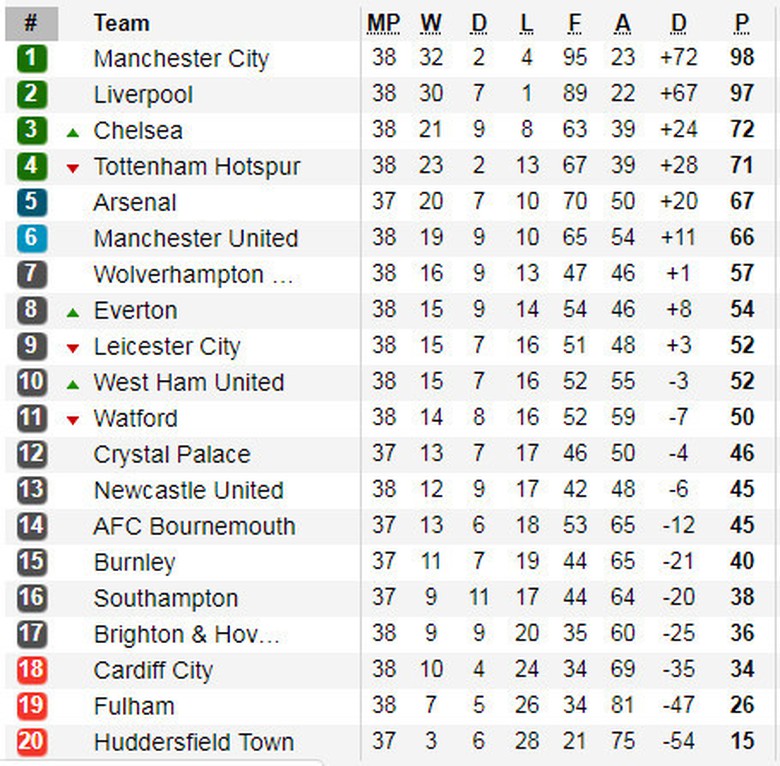This screenshot has width=780, height=766.
Task: Click the light blue rank 6 badge
Action: coord(32,238)
